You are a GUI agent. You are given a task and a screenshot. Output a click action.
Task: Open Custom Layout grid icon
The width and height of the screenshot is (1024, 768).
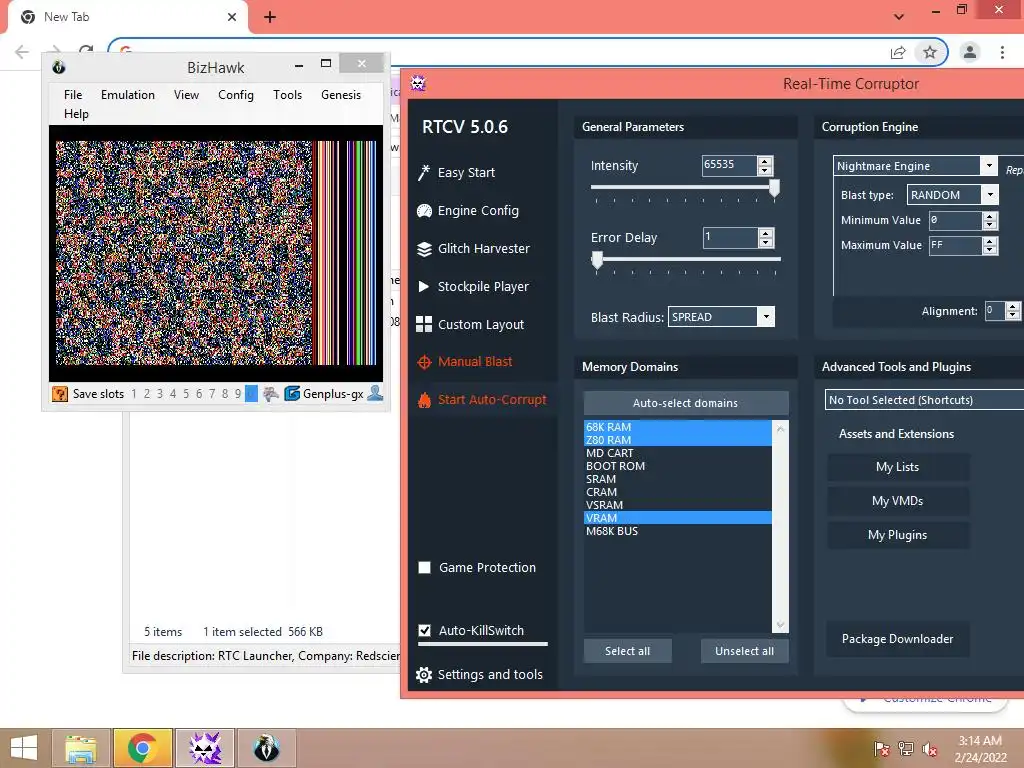tap(424, 325)
